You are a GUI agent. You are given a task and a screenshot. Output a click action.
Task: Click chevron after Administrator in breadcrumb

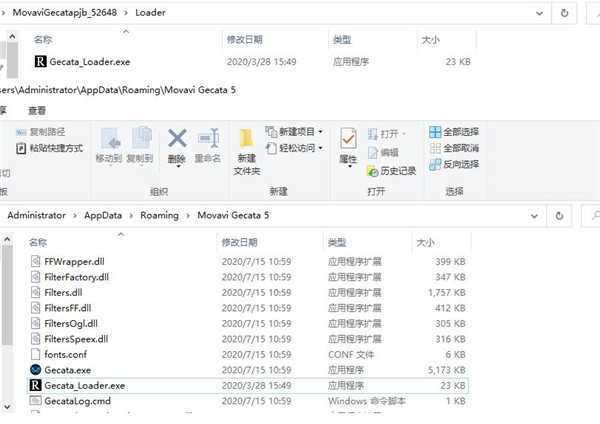pyautogui.click(x=75, y=216)
